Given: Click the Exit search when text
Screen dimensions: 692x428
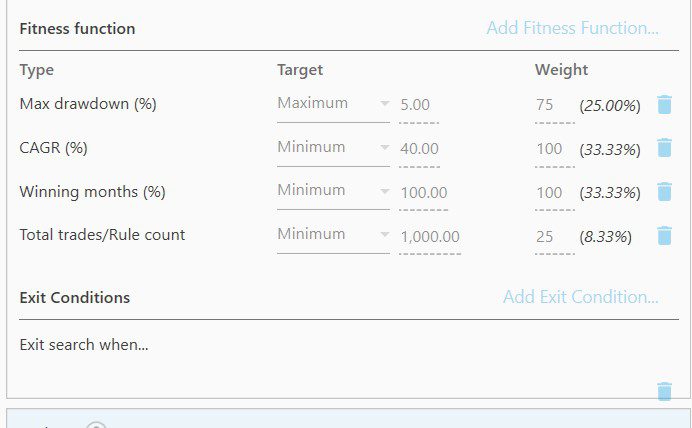Looking at the screenshot, I should (84, 345).
